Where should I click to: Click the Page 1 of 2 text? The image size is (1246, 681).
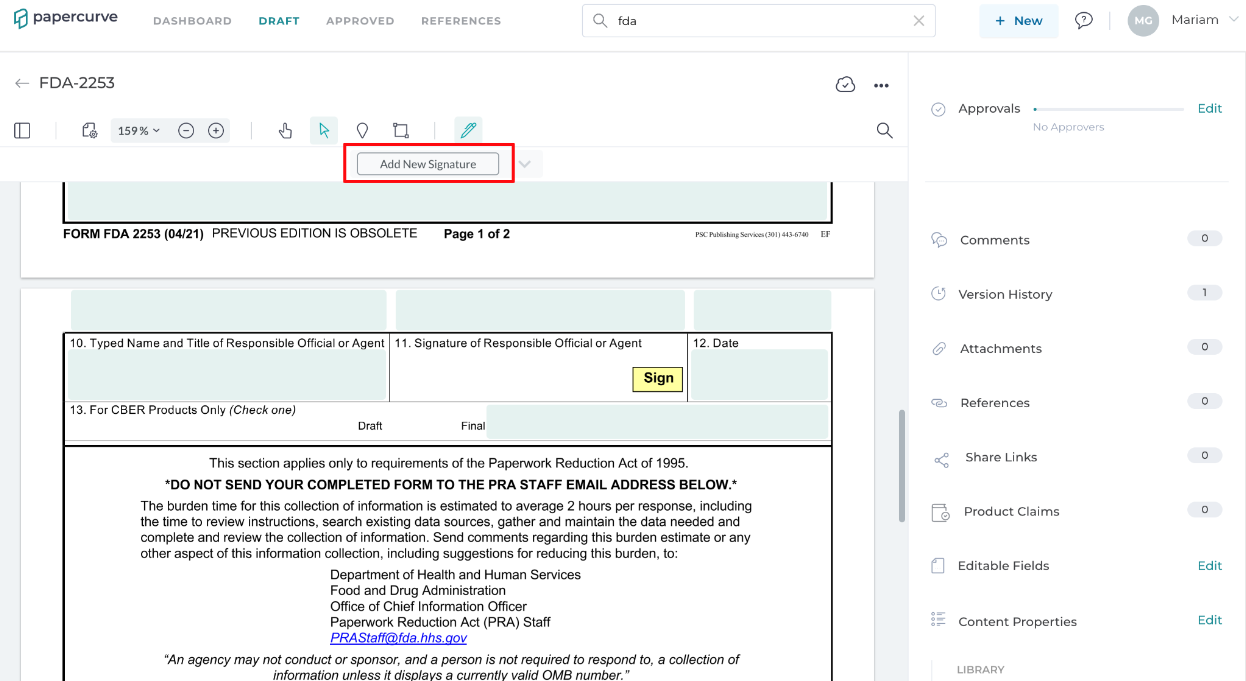pyautogui.click(x=477, y=234)
